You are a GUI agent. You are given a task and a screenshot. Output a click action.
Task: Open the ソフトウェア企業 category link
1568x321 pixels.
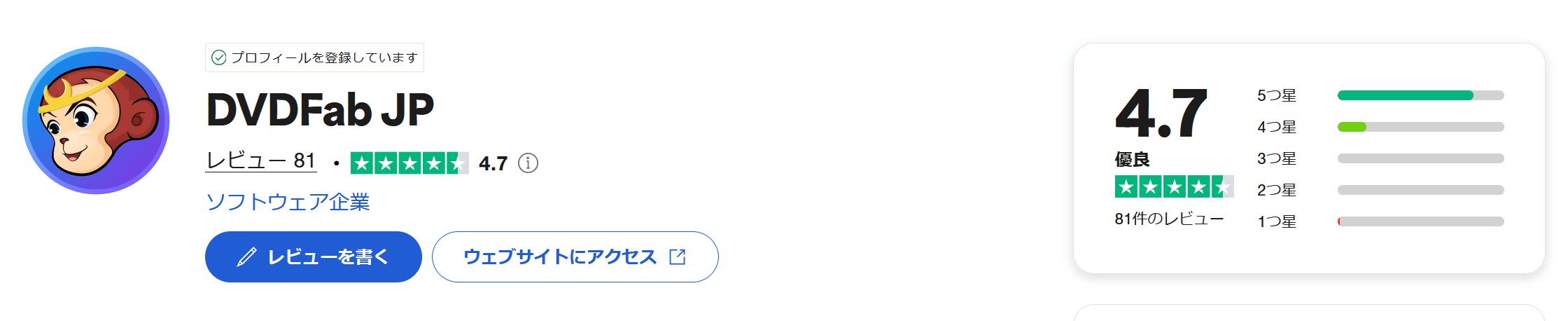pyautogui.click(x=288, y=202)
